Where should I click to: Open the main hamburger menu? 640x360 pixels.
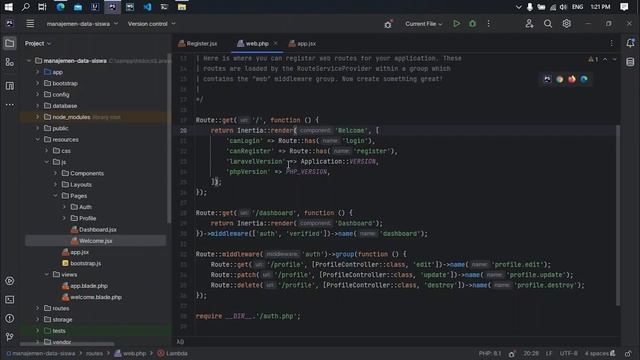30,24
